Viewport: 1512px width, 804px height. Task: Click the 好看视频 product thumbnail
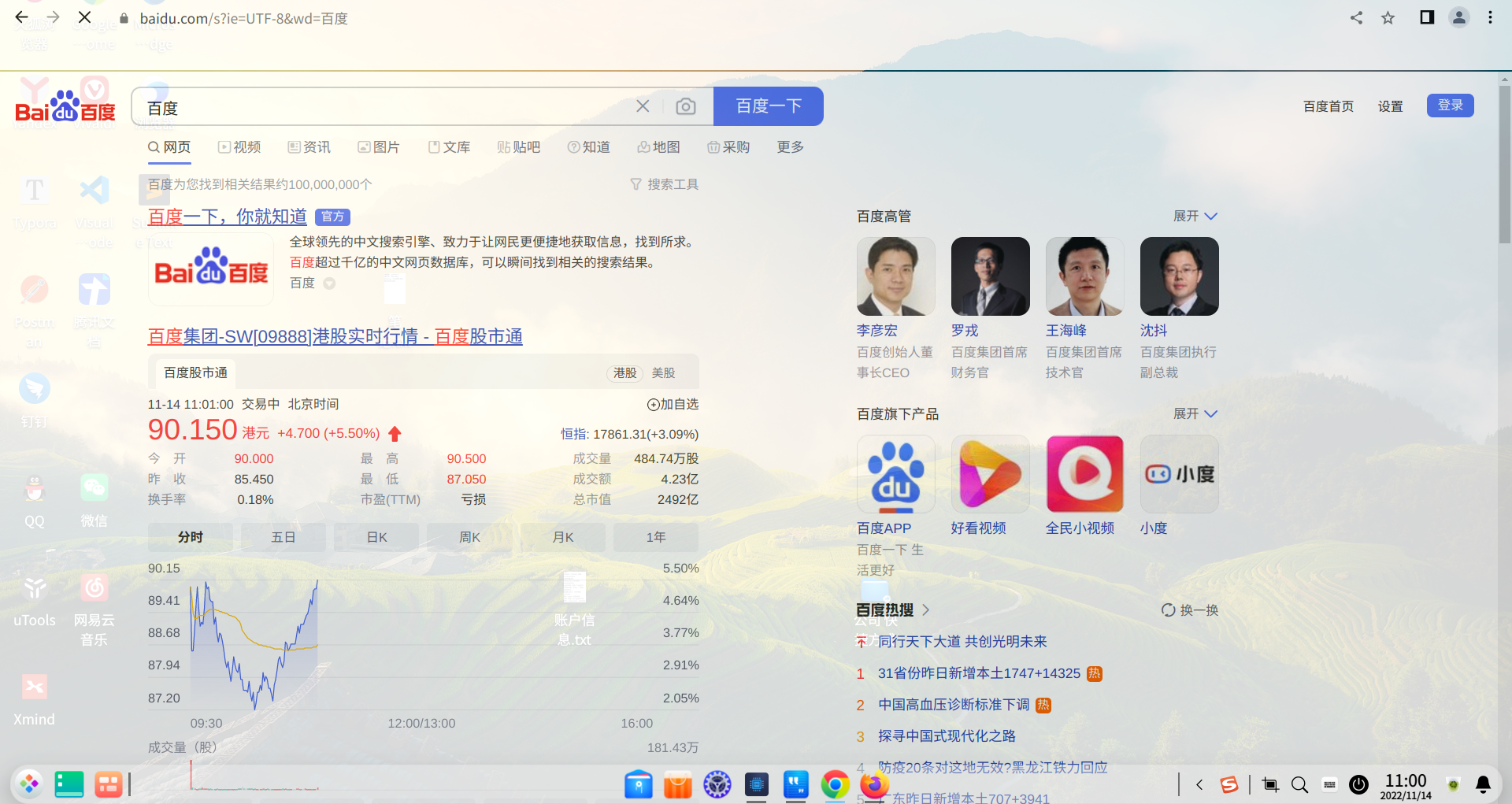[991, 474]
